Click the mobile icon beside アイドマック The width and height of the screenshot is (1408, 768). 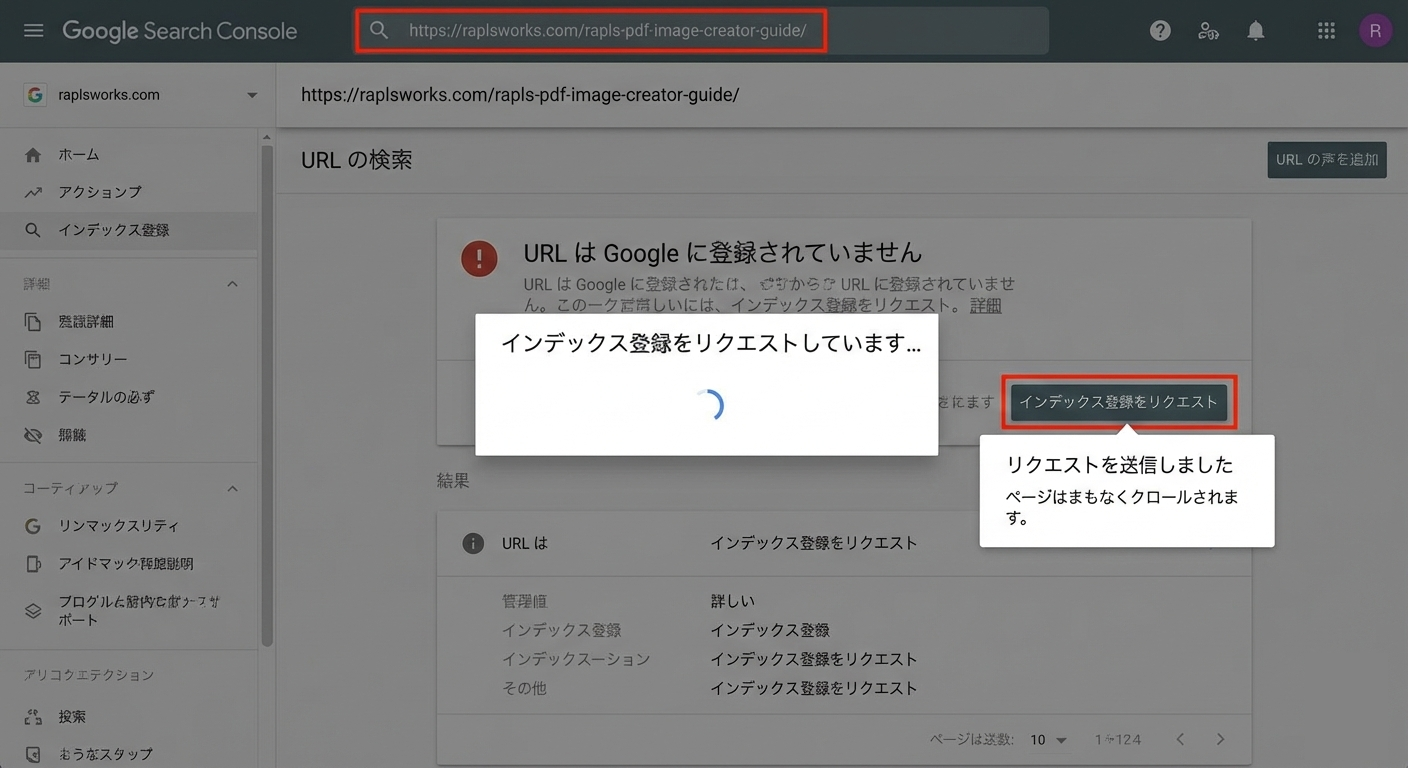click(x=33, y=564)
